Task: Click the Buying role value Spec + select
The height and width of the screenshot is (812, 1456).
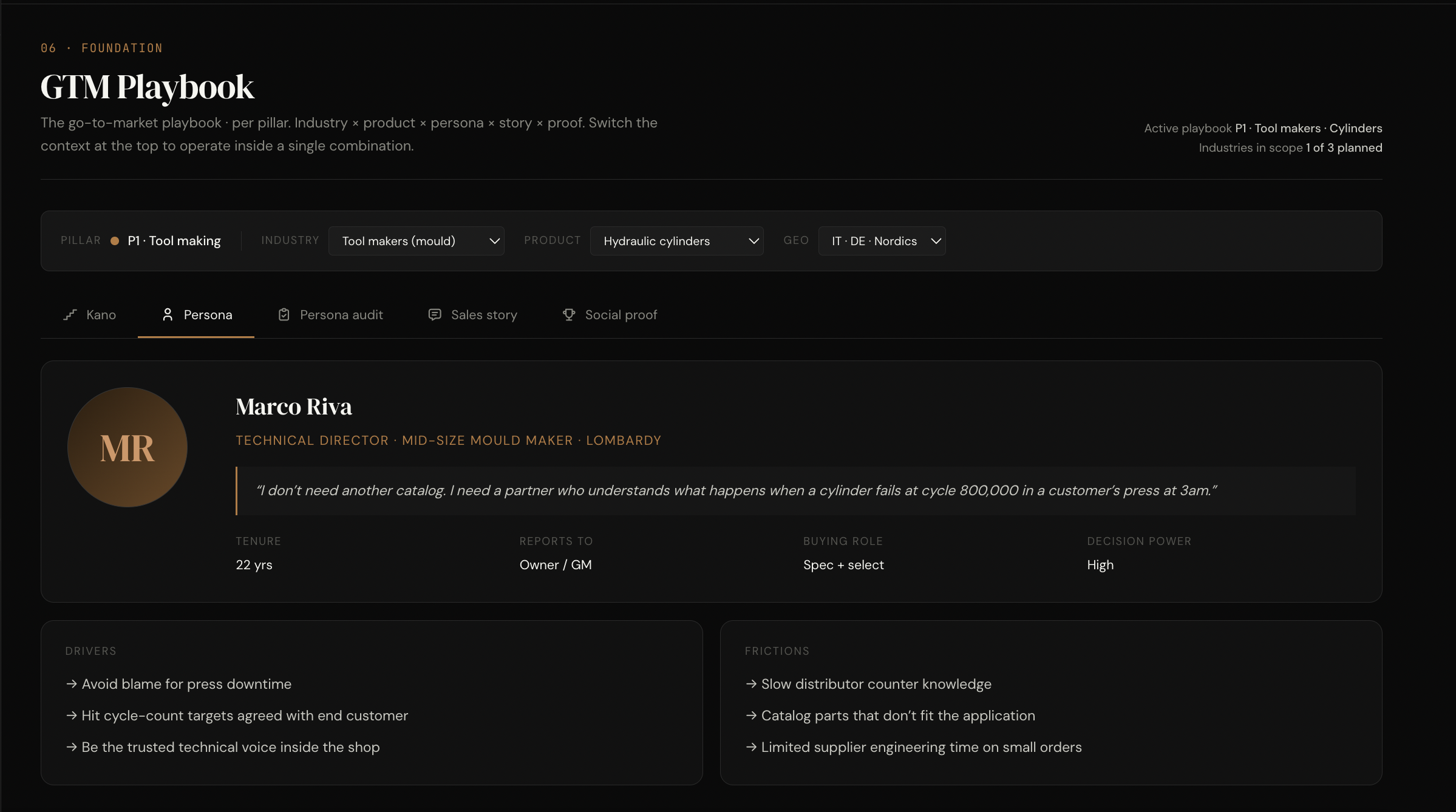Action: pyautogui.click(x=843, y=565)
